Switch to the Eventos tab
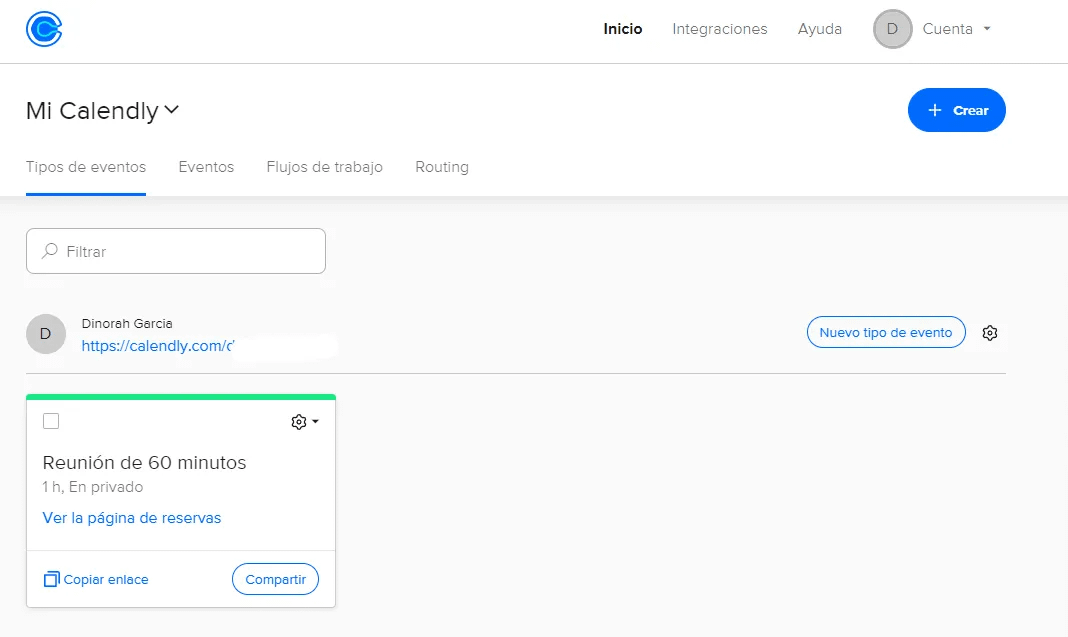Screen dimensions: 1068x637 tap(206, 167)
